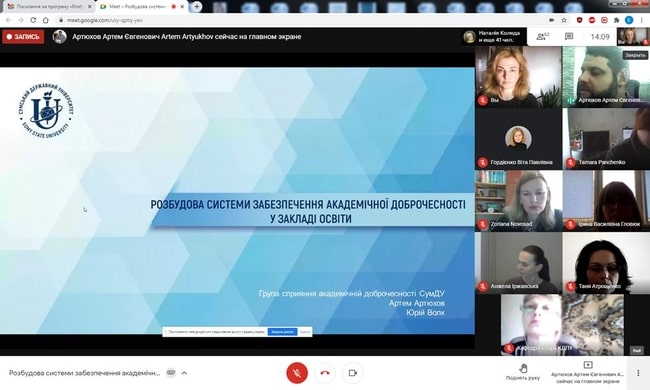Open the red shield extension icon
Screen dimensions: 650x390
[580, 20]
